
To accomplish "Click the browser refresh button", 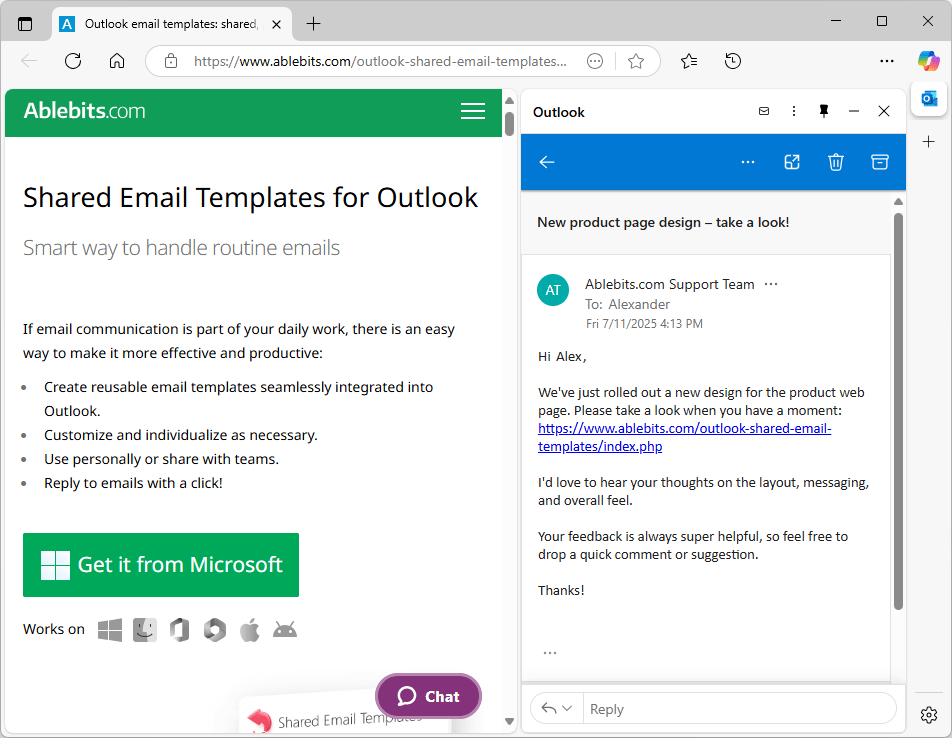I will click(73, 61).
